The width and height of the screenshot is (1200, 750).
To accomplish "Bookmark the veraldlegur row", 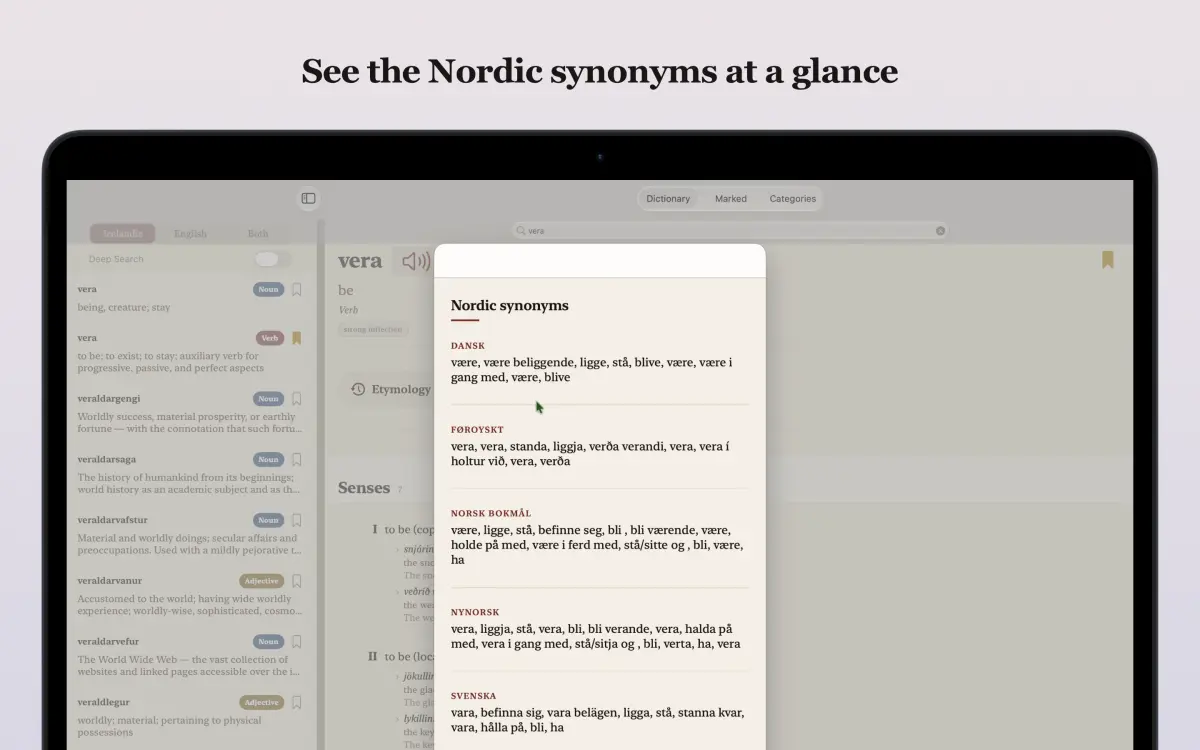I will [x=296, y=703].
